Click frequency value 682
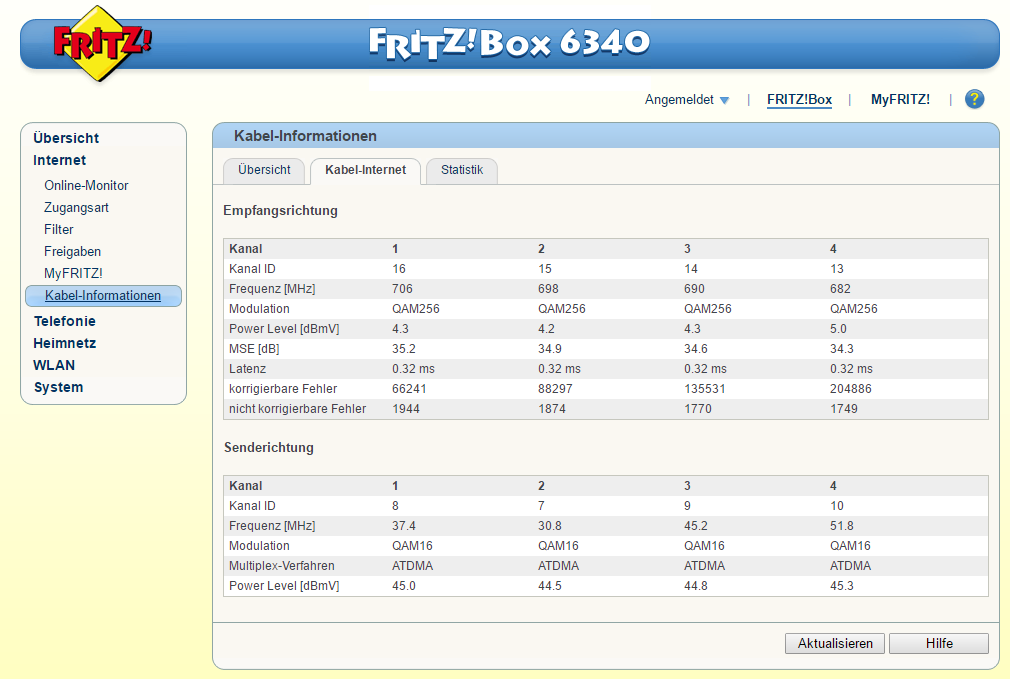 click(840, 289)
